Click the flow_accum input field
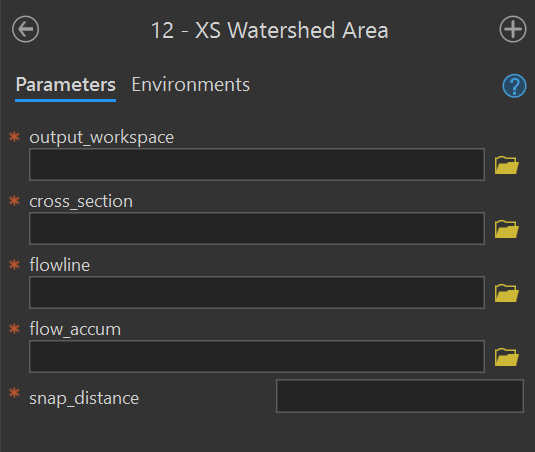Image resolution: width=535 pixels, height=452 pixels. pyautogui.click(x=257, y=356)
